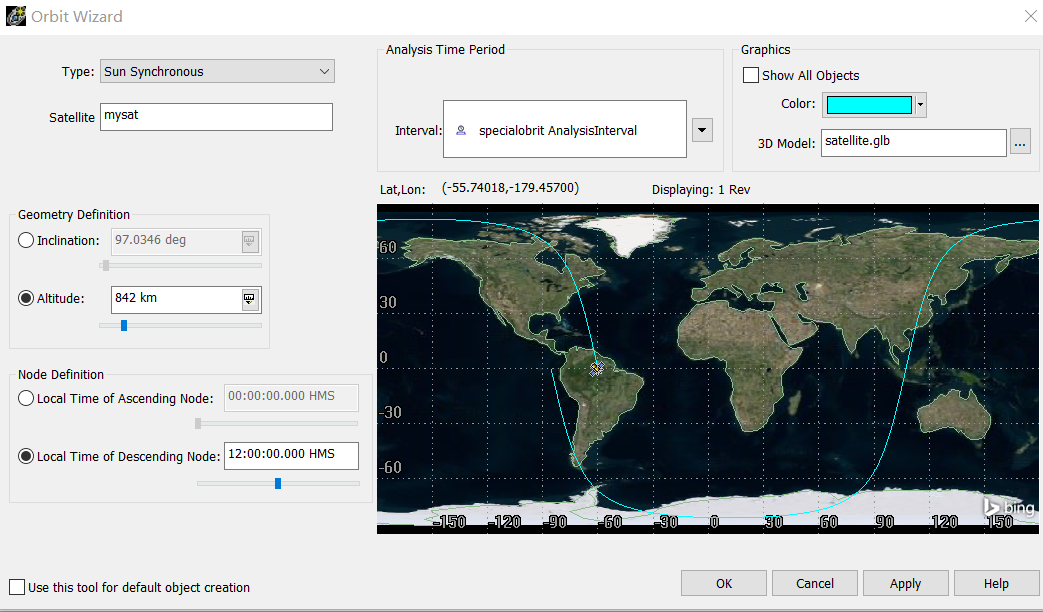
Task: Click the Descending Node time slider handle
Action: [x=278, y=483]
